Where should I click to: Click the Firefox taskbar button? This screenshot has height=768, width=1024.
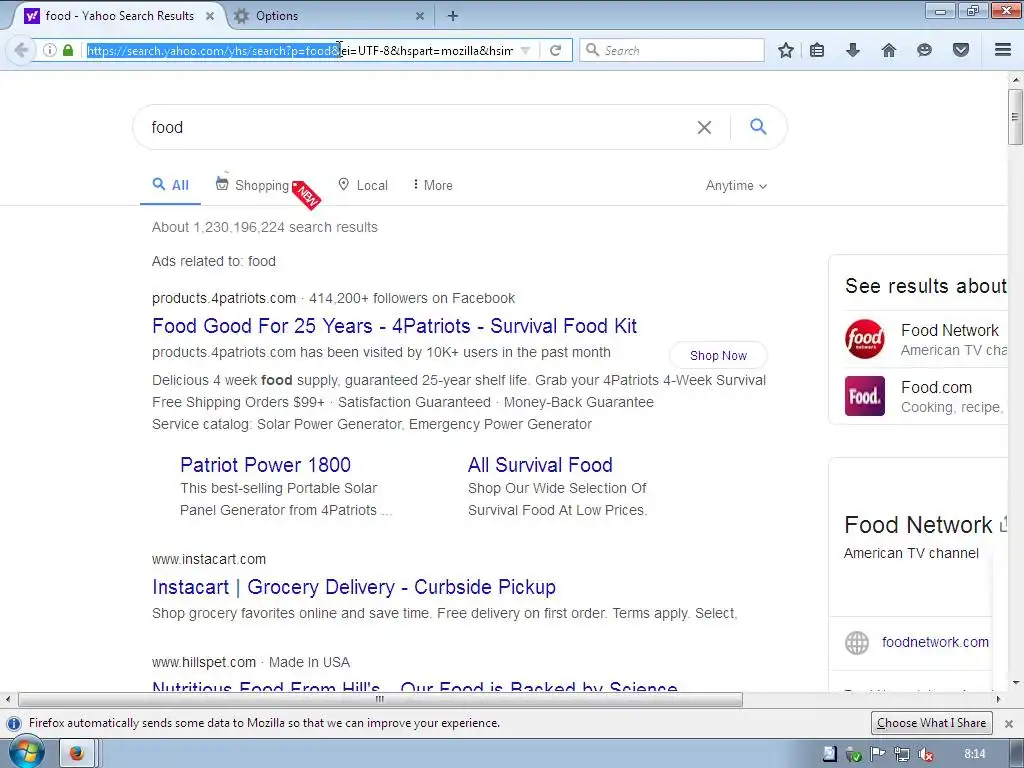click(x=77, y=754)
